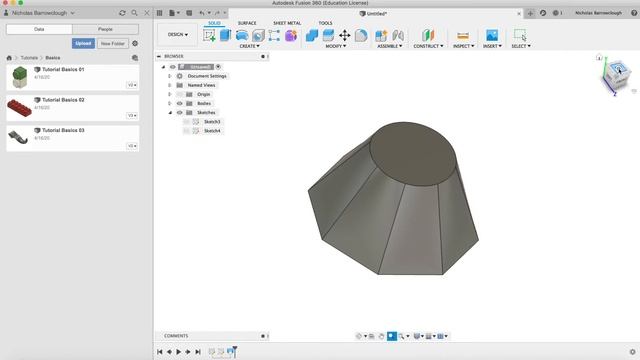The image size is (640, 360).
Task: Open timeline settings gear
Action: pos(632,352)
